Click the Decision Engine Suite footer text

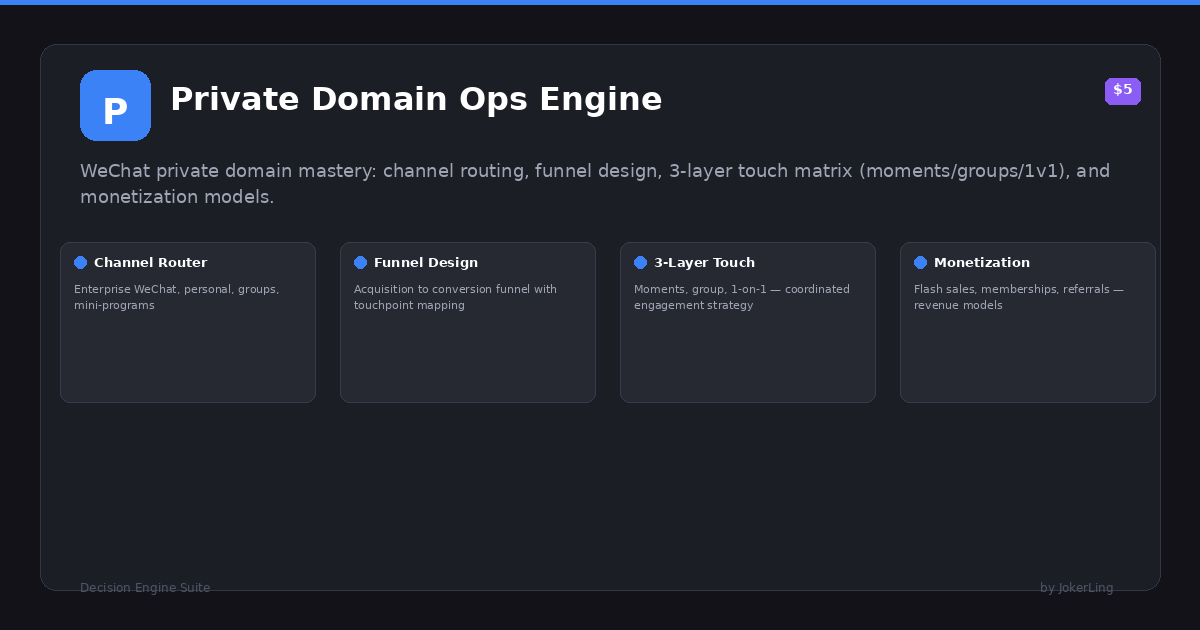click(x=145, y=588)
